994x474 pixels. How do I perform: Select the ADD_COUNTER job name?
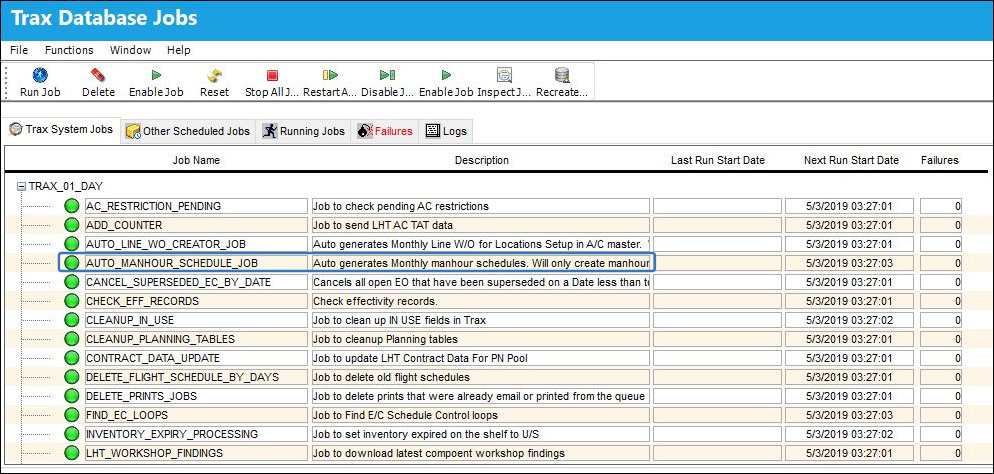196,225
